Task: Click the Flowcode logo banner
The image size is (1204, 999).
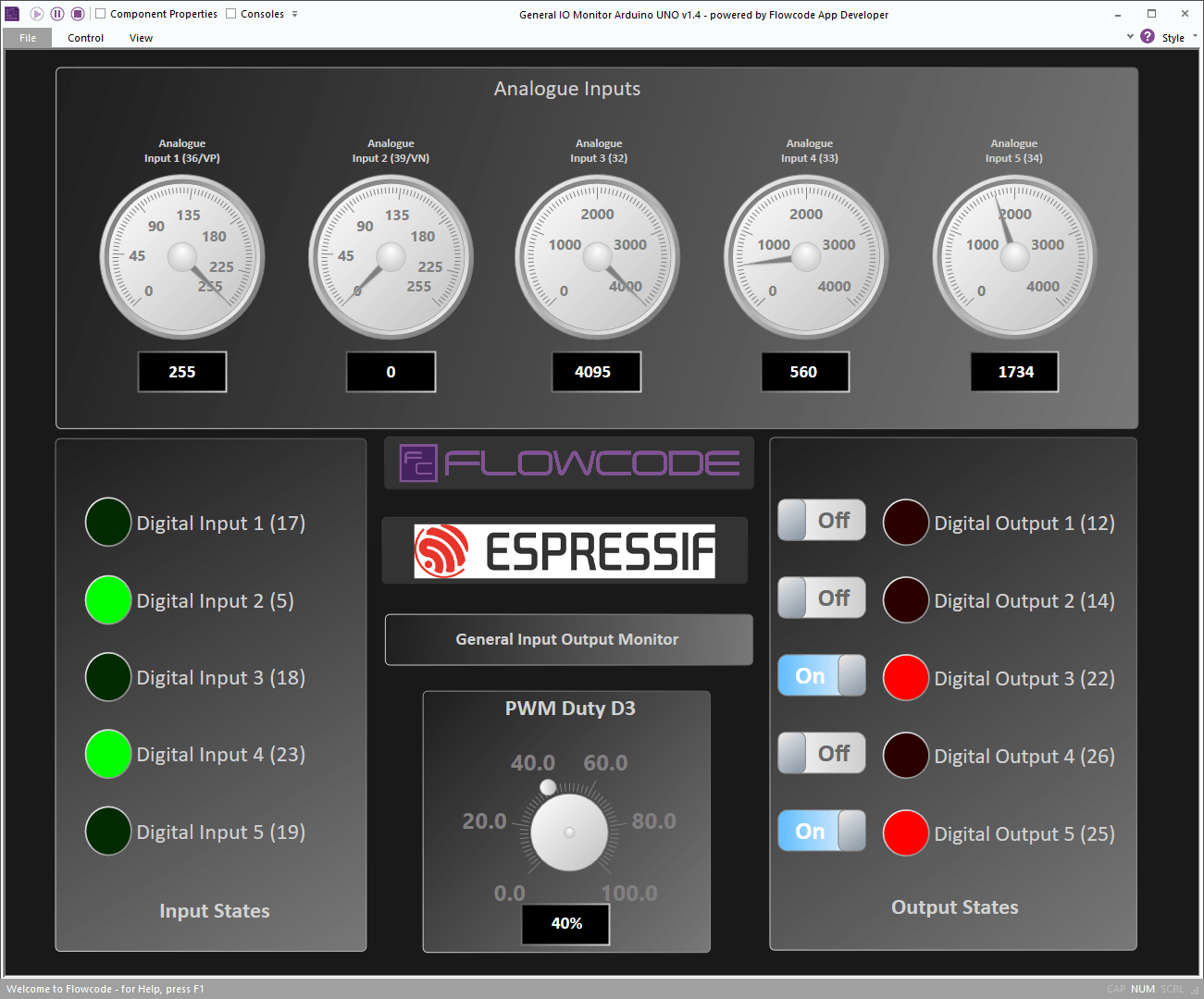Action: [568, 462]
